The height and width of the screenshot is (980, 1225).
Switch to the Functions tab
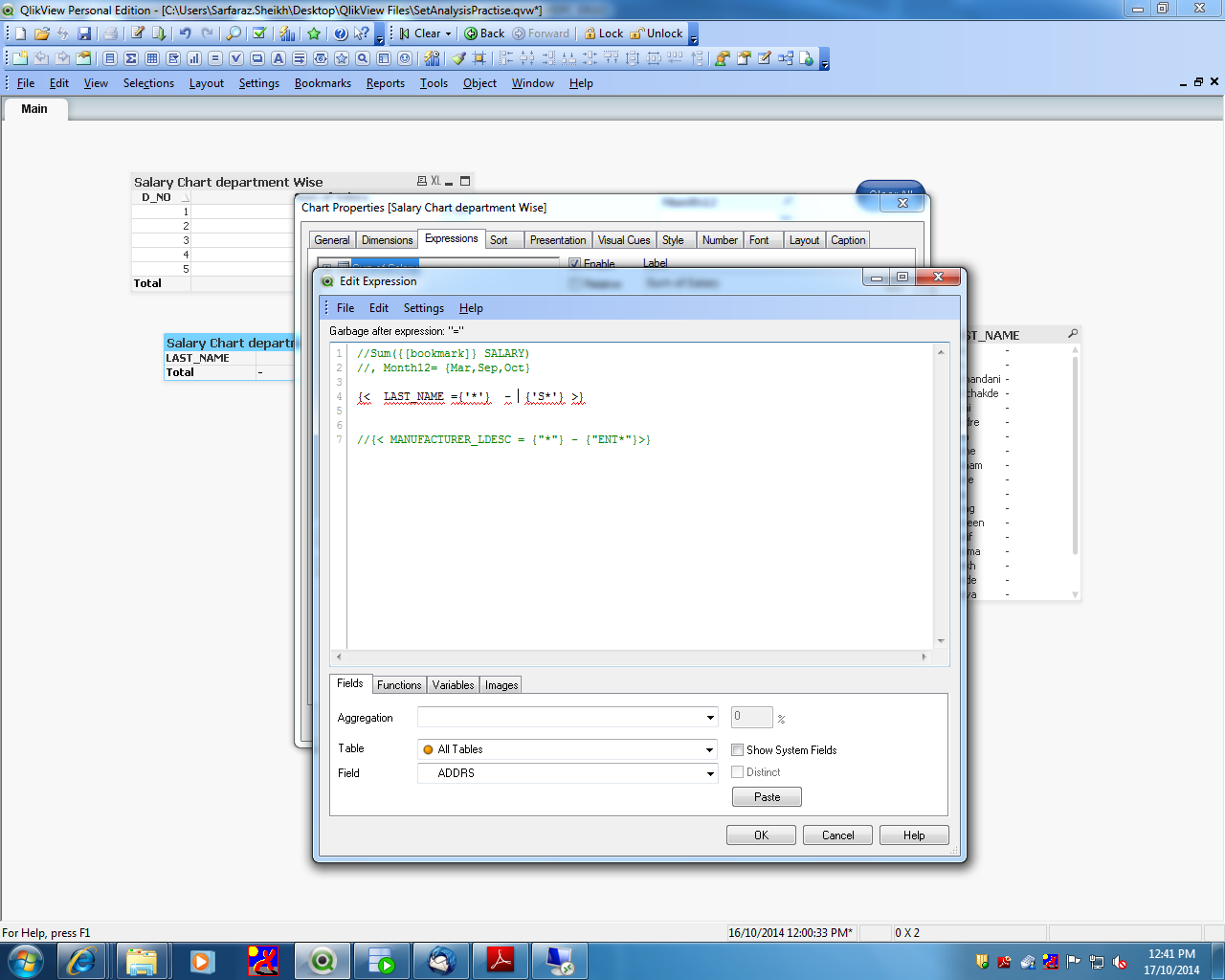point(399,685)
